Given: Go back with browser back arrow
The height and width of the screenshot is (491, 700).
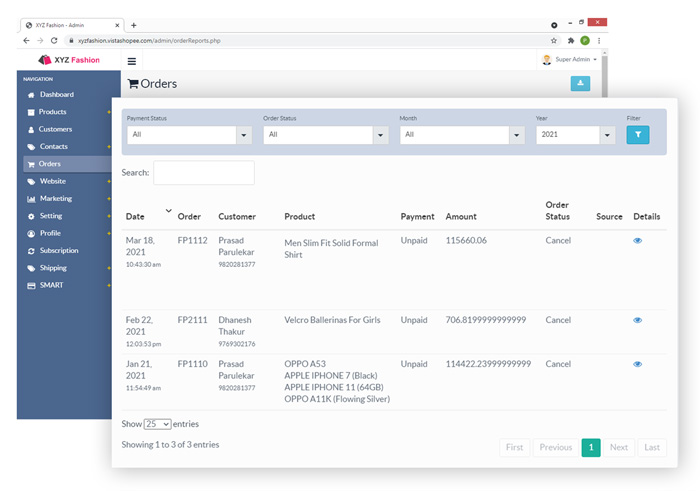Looking at the screenshot, I should point(26,41).
